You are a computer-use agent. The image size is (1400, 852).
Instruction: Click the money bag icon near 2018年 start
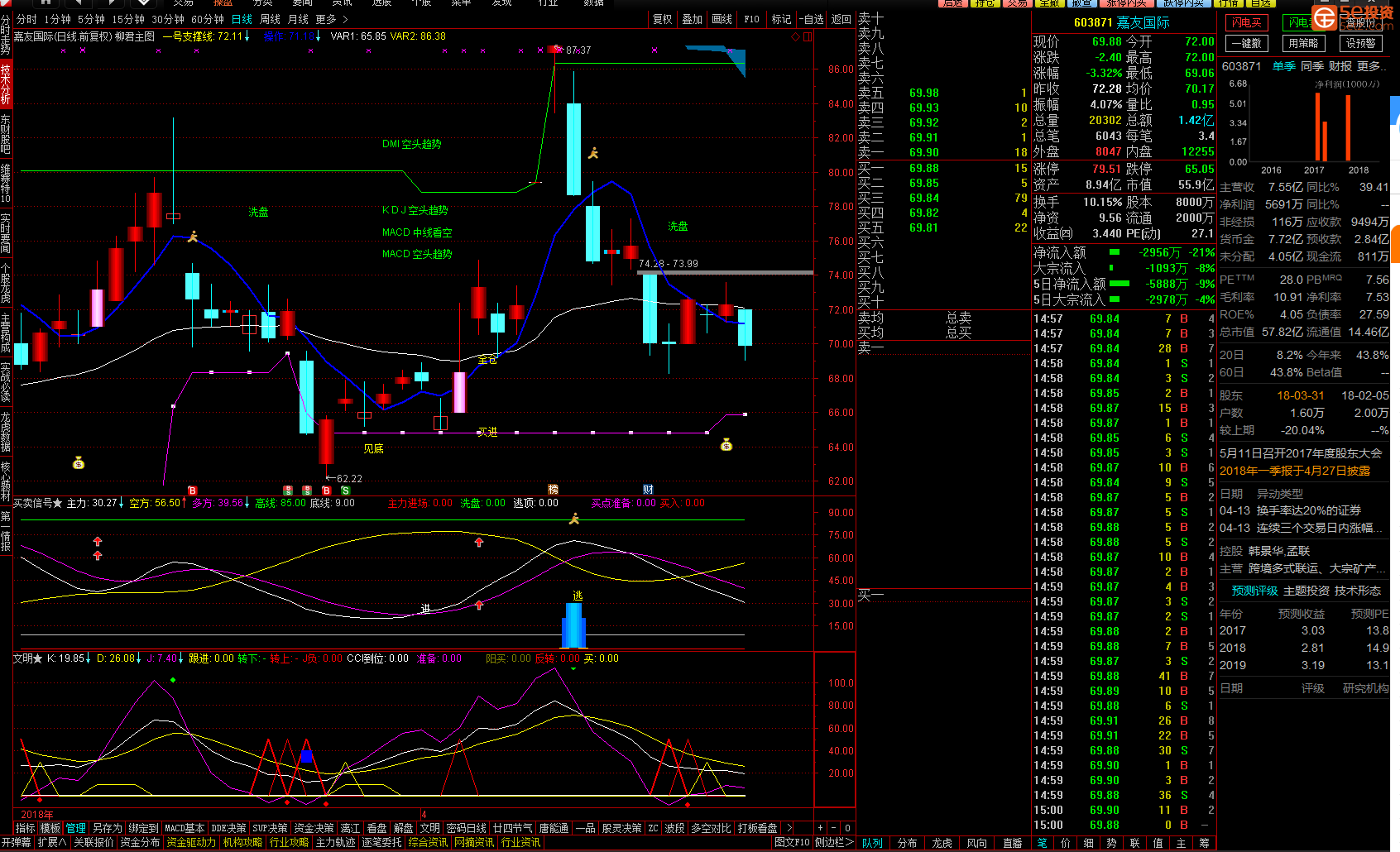pyautogui.click(x=79, y=463)
